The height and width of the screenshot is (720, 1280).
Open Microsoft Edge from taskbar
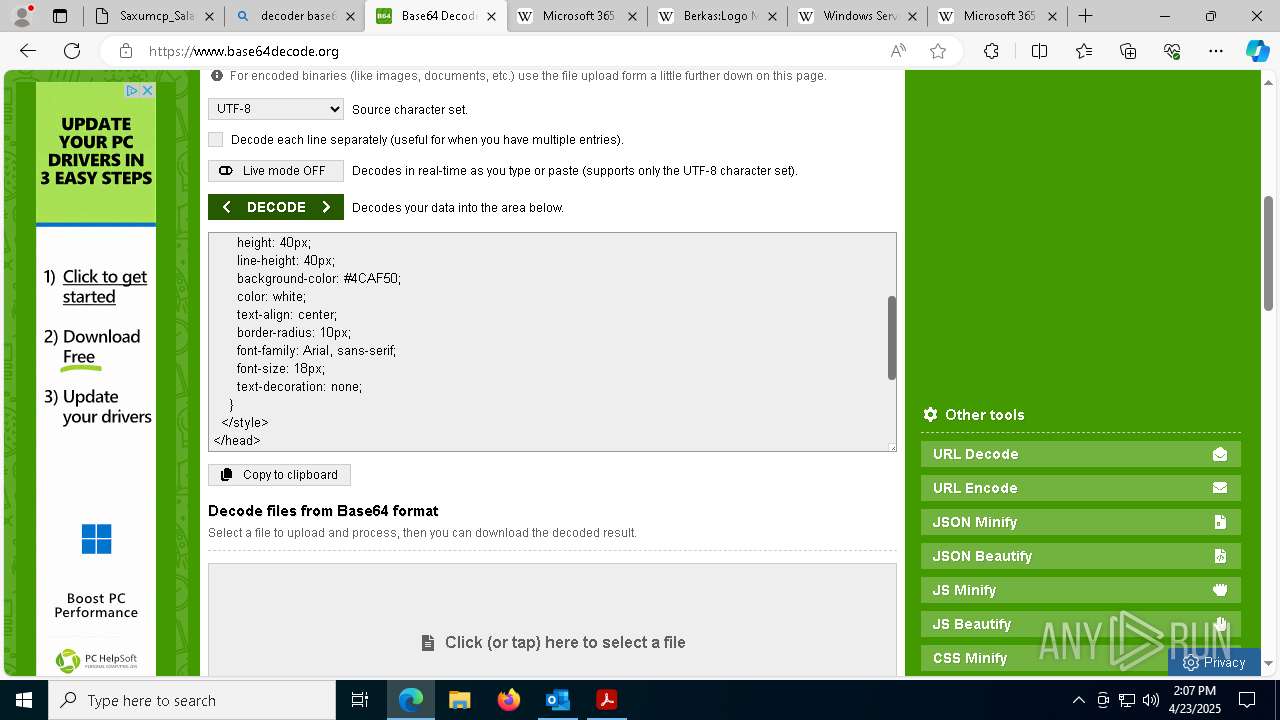411,700
